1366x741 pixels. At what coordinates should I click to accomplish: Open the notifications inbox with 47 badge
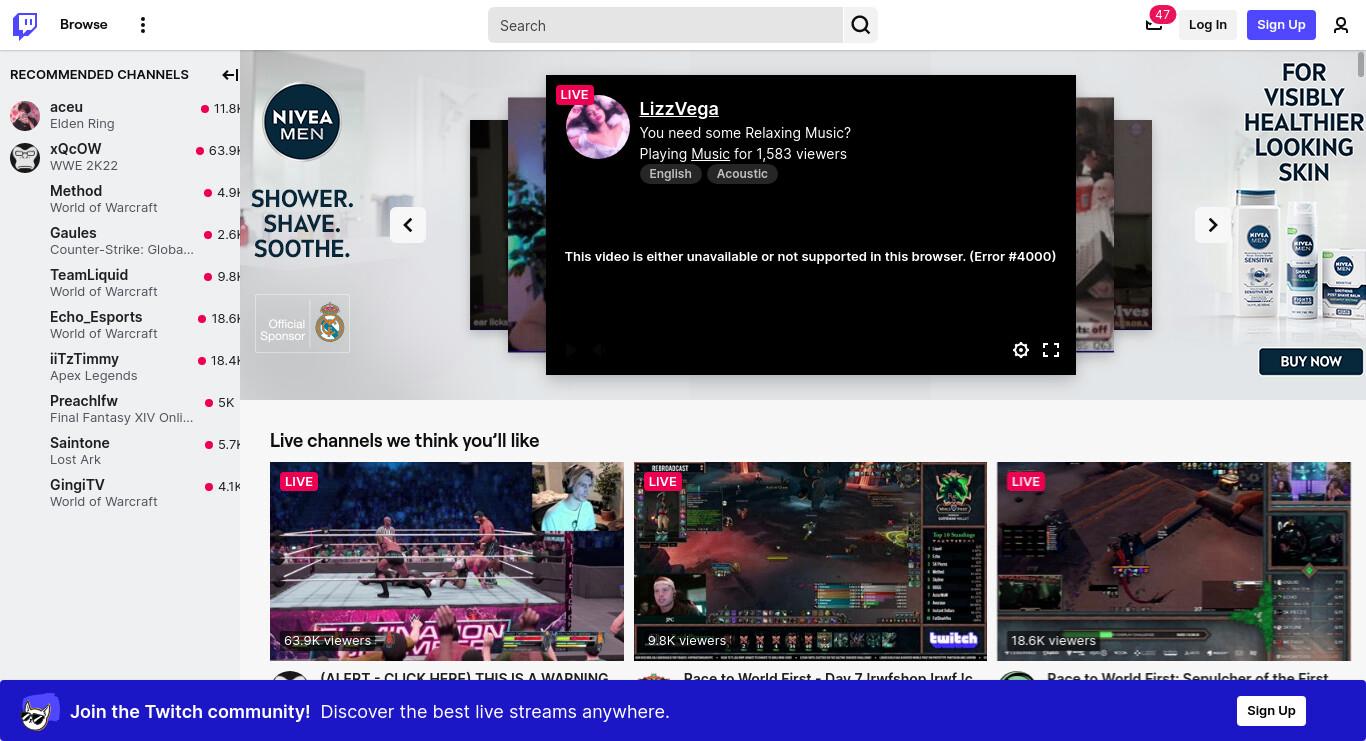click(x=1154, y=25)
